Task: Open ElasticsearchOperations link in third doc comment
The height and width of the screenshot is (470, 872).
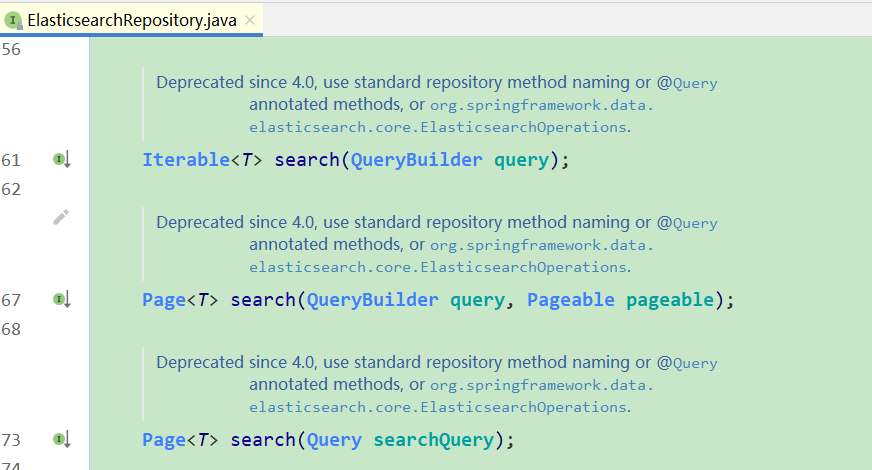Action: pyautogui.click(x=438, y=408)
